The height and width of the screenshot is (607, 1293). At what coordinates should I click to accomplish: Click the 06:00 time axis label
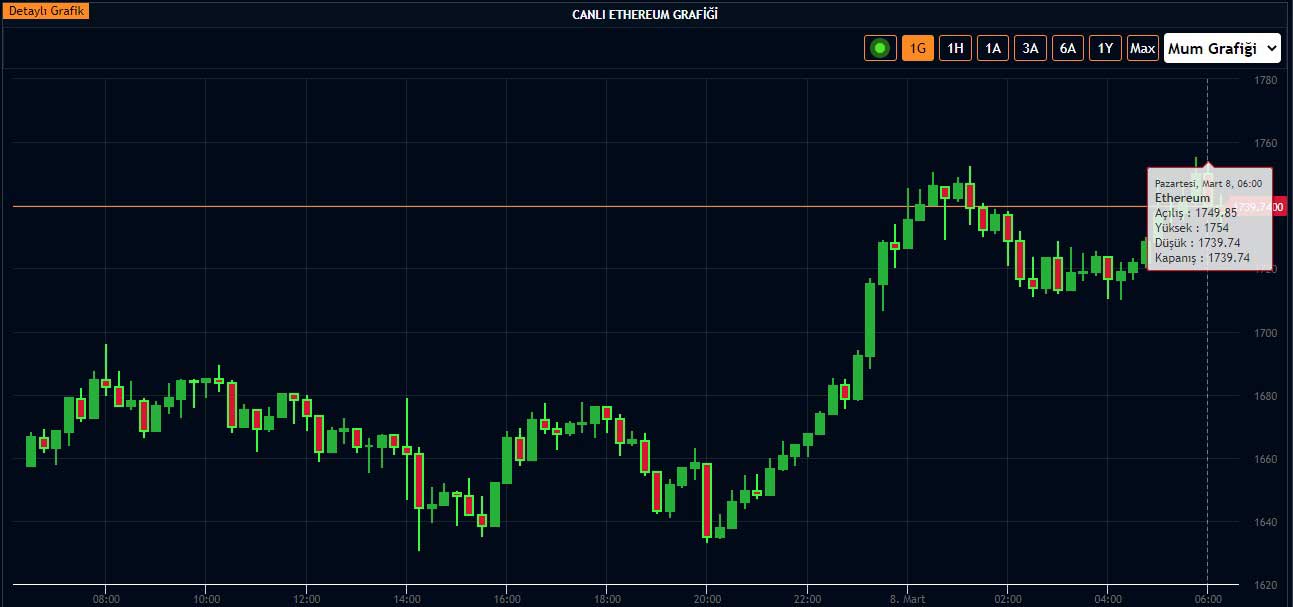click(1208, 600)
